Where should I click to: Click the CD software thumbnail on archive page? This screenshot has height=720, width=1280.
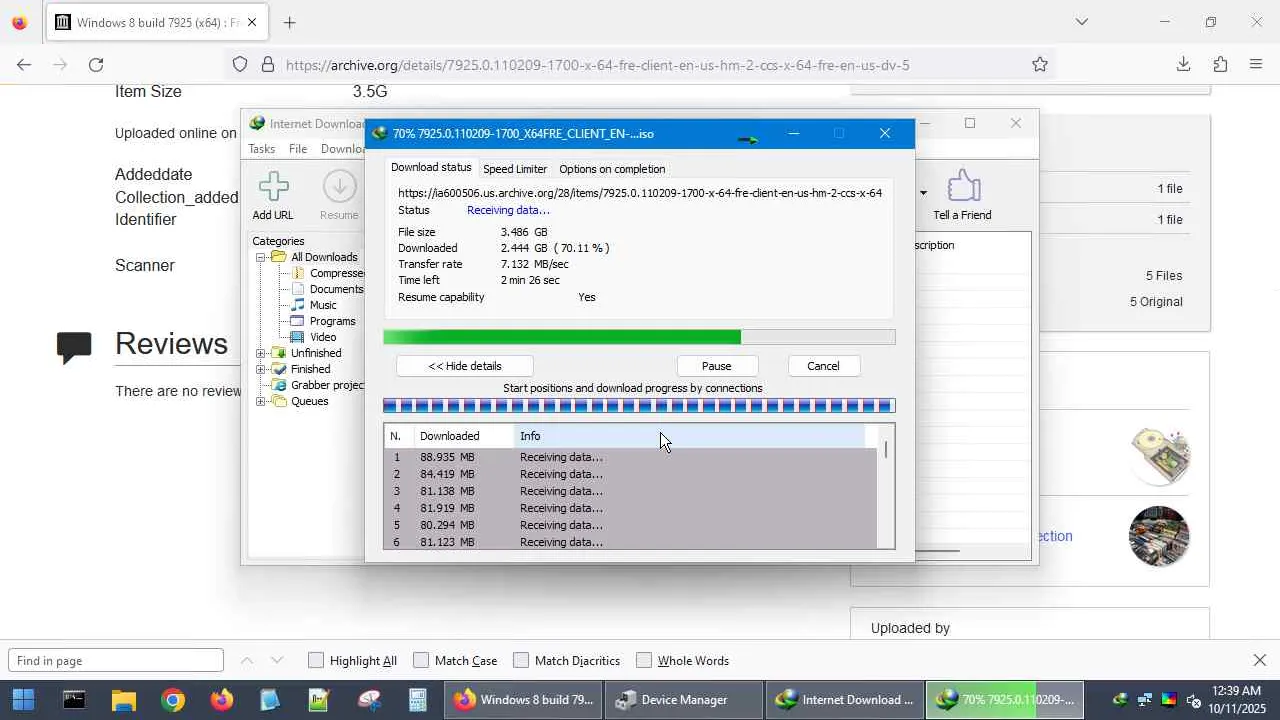[x=1159, y=456]
